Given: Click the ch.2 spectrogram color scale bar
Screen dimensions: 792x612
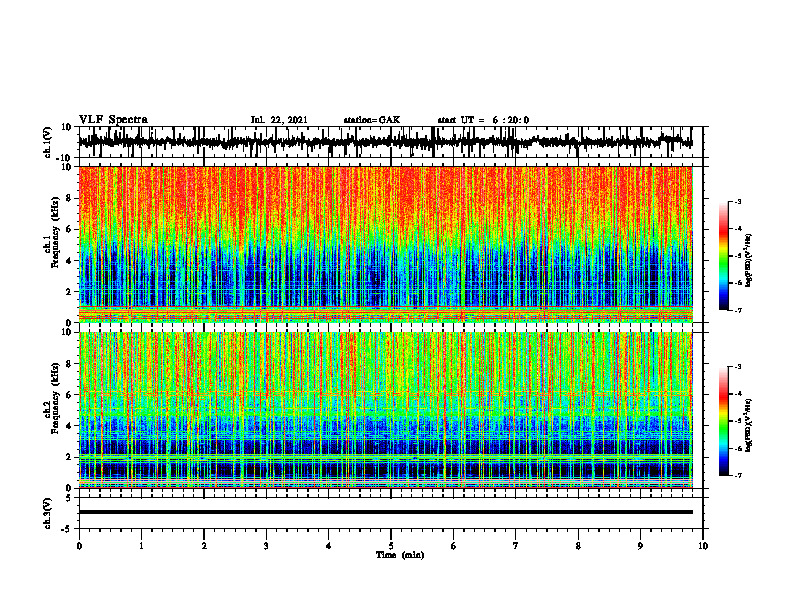Looking at the screenshot, I should point(723,421).
